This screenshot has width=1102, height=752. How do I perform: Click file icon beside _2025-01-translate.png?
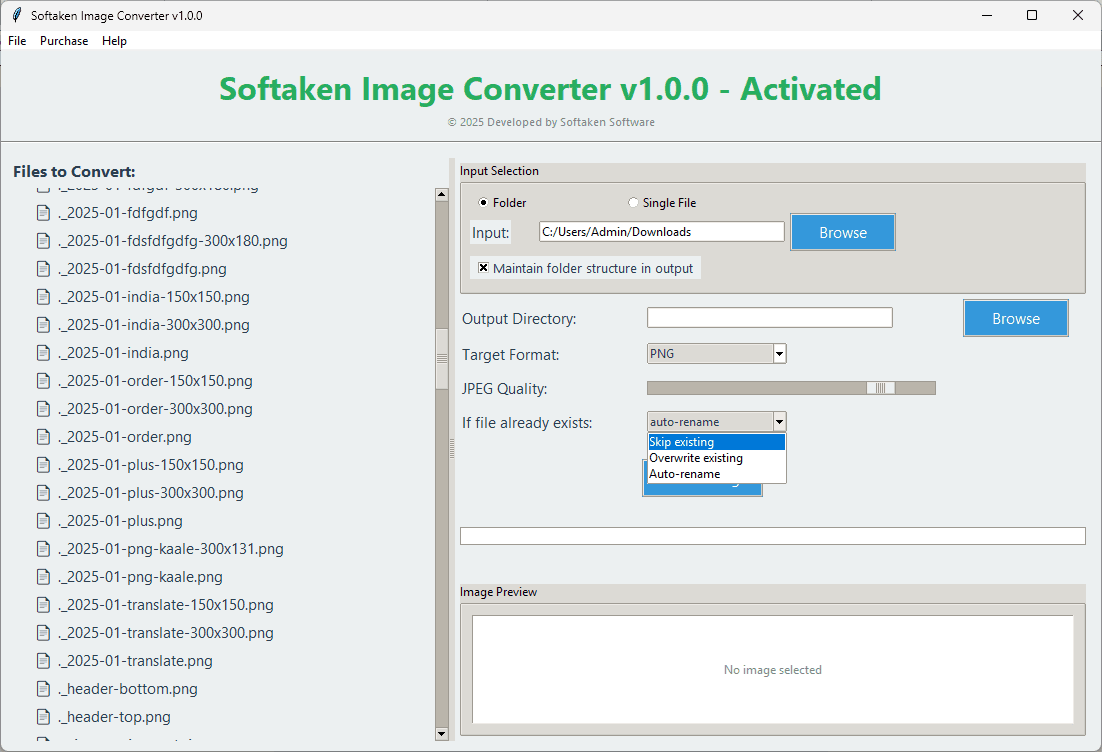pos(44,661)
